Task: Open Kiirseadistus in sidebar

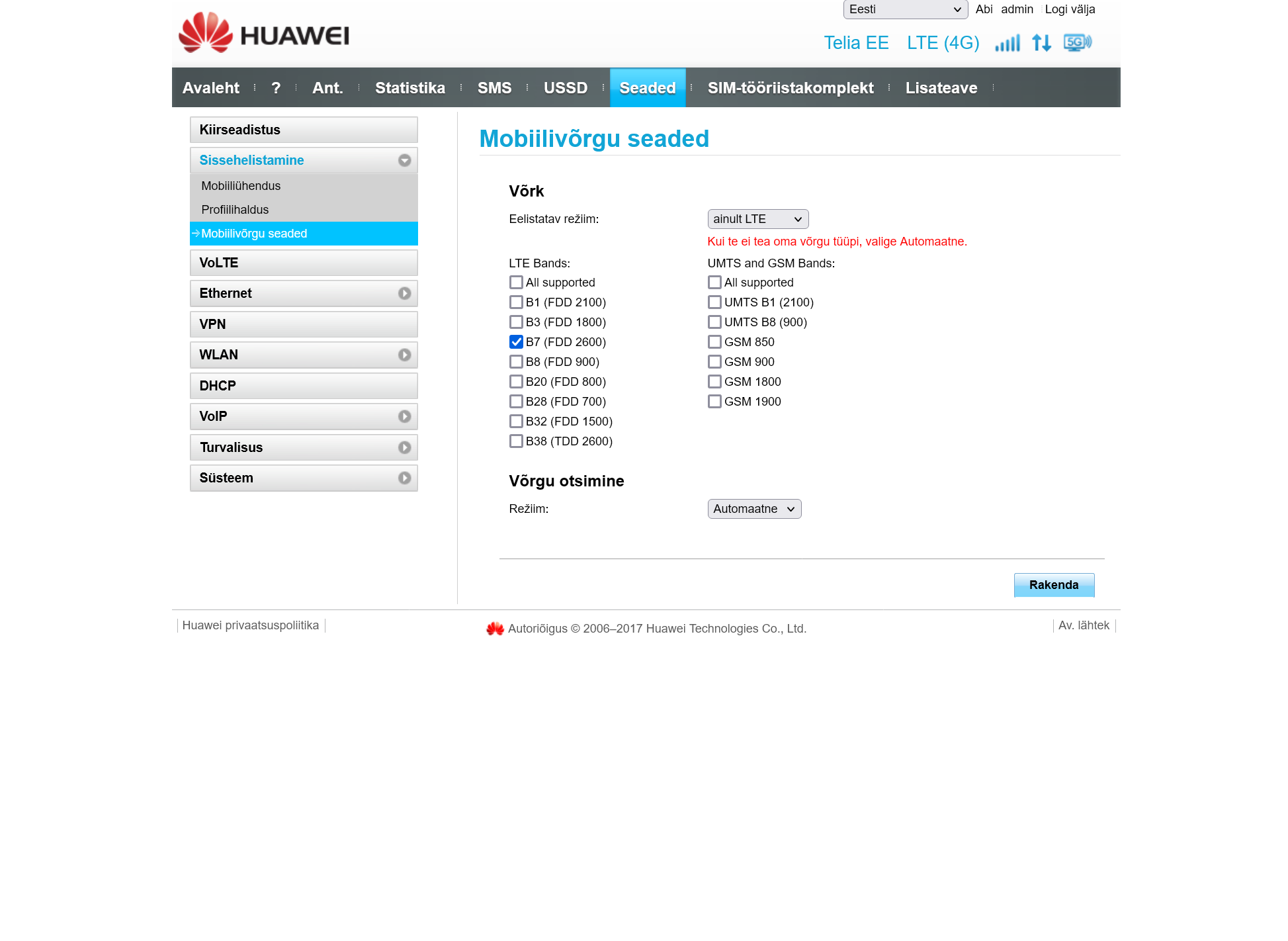Action: [x=304, y=130]
